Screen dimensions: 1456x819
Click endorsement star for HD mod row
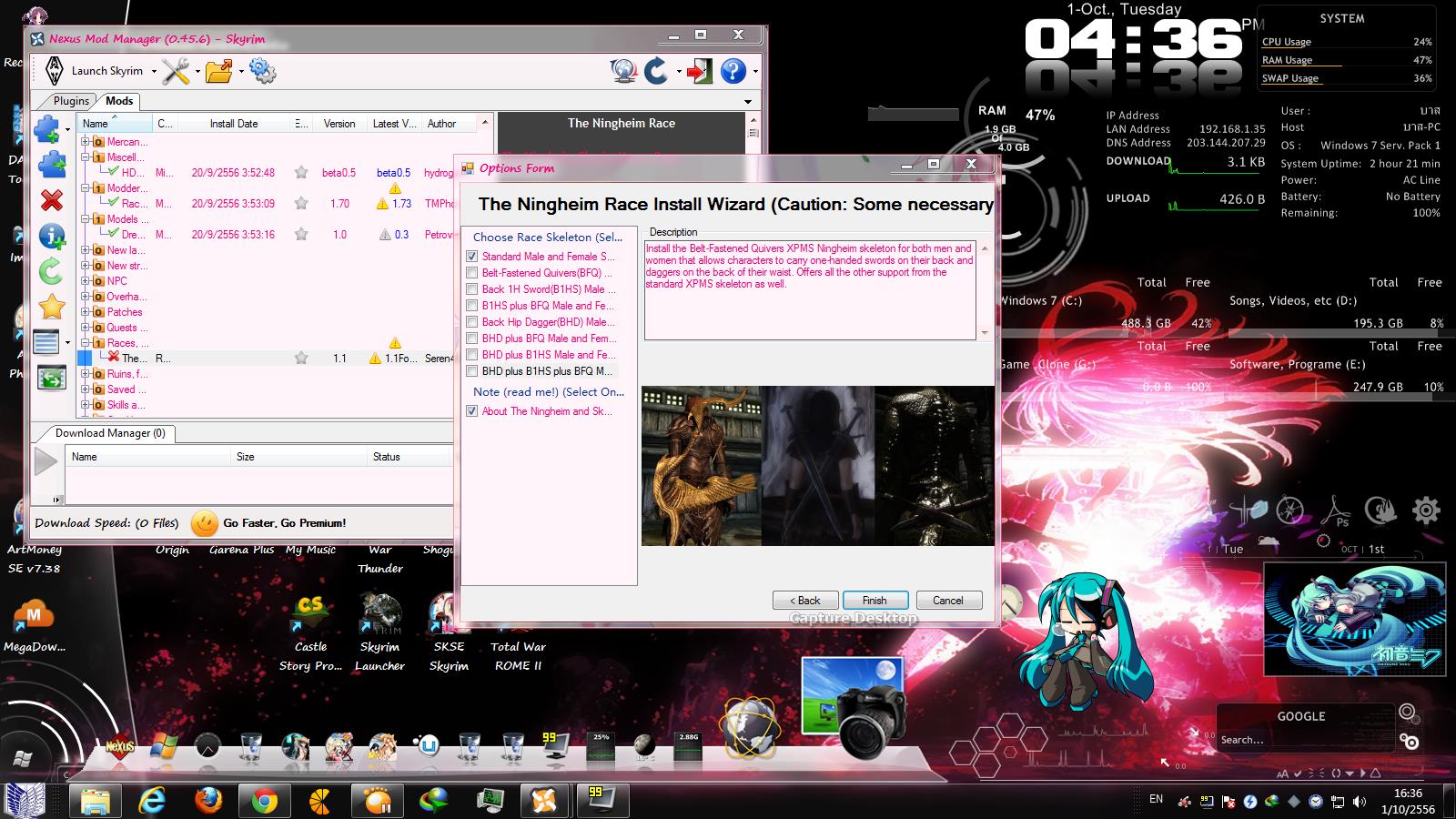coord(301,173)
